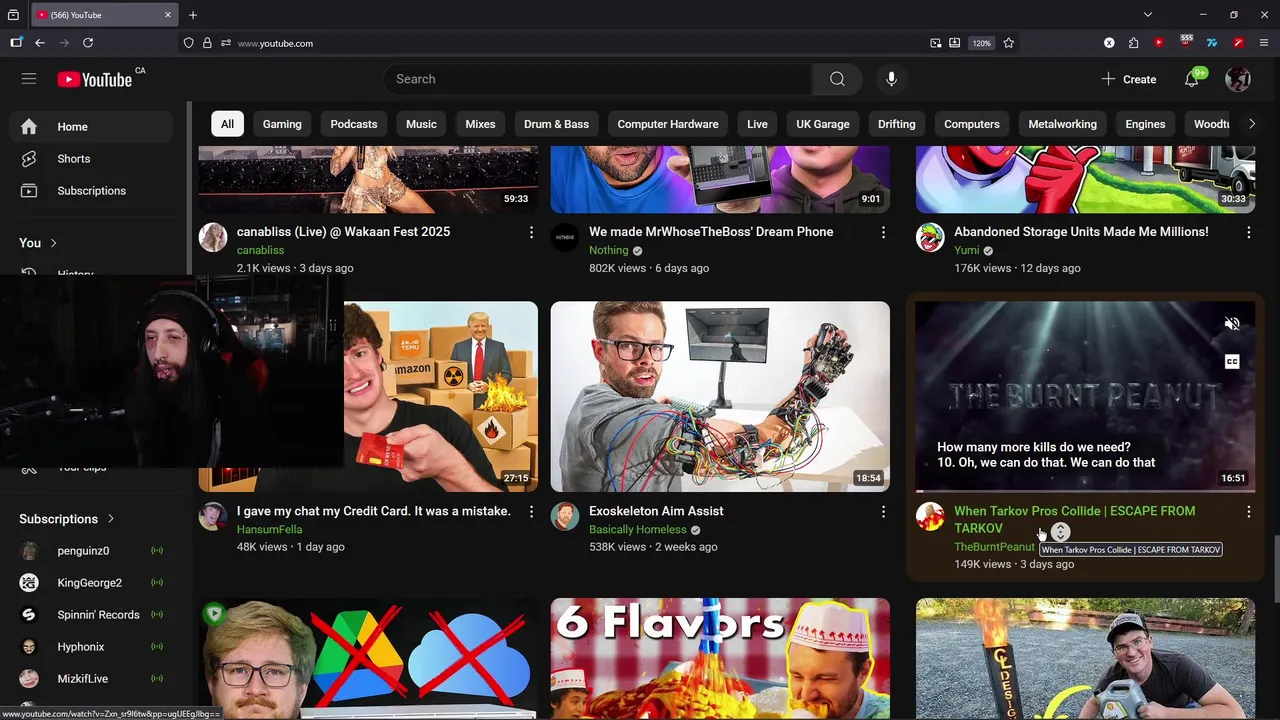
Task: Open Exoskeleton Aim Assist thumbnail
Action: (x=720, y=397)
